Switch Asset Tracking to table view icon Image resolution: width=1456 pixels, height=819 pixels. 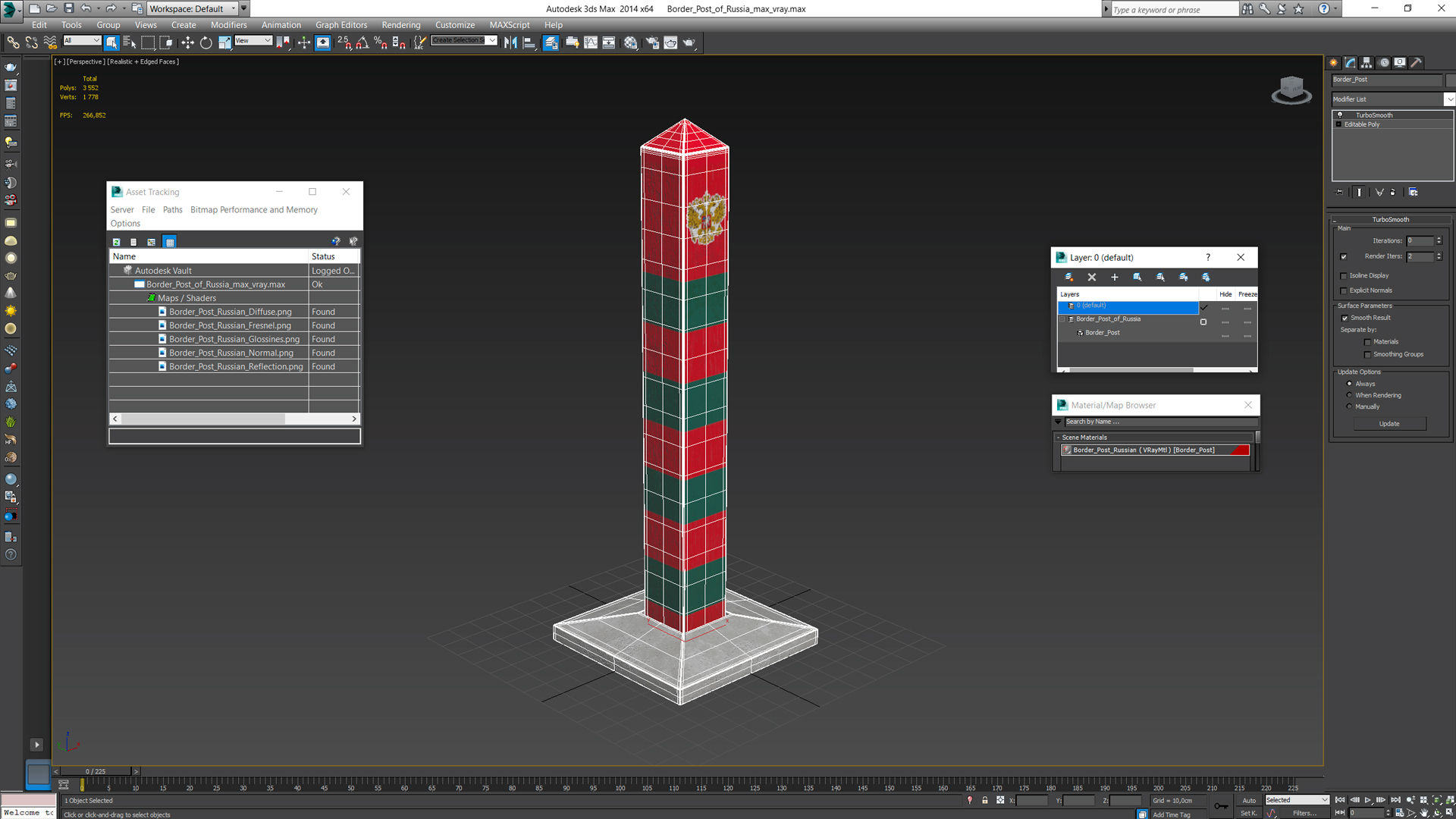(x=170, y=242)
